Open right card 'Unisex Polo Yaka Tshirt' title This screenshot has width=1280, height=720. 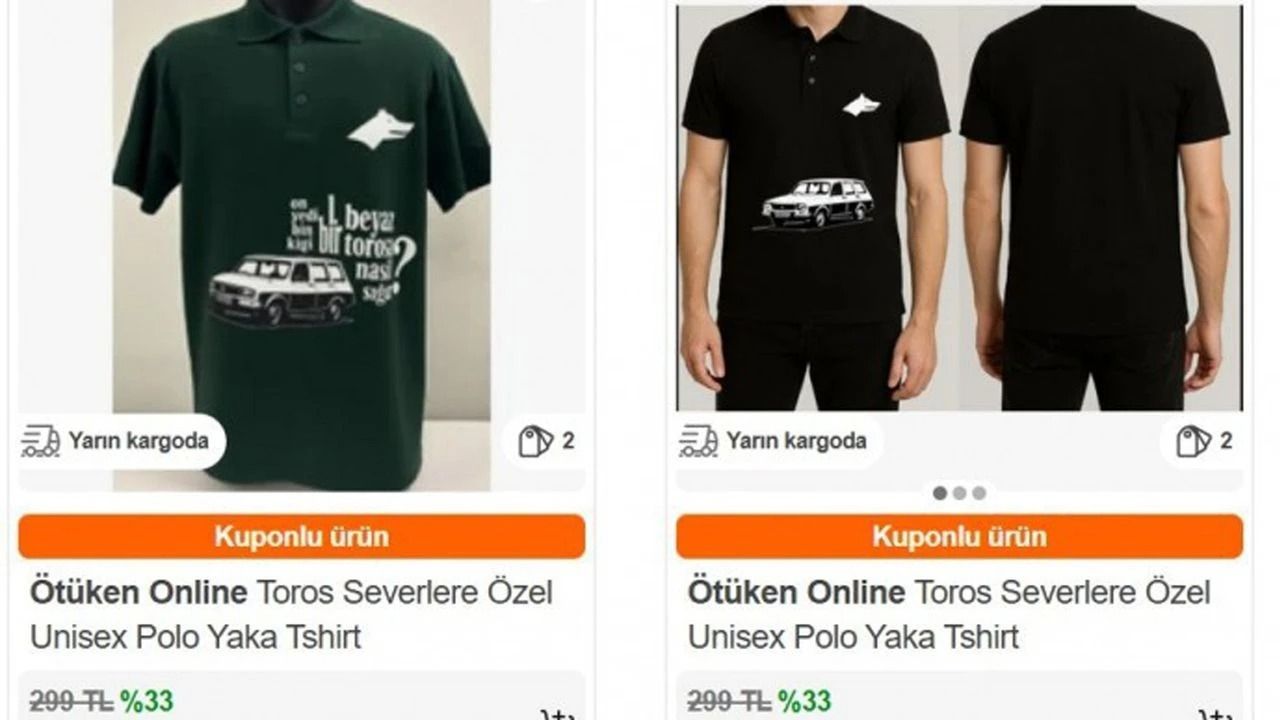point(853,637)
